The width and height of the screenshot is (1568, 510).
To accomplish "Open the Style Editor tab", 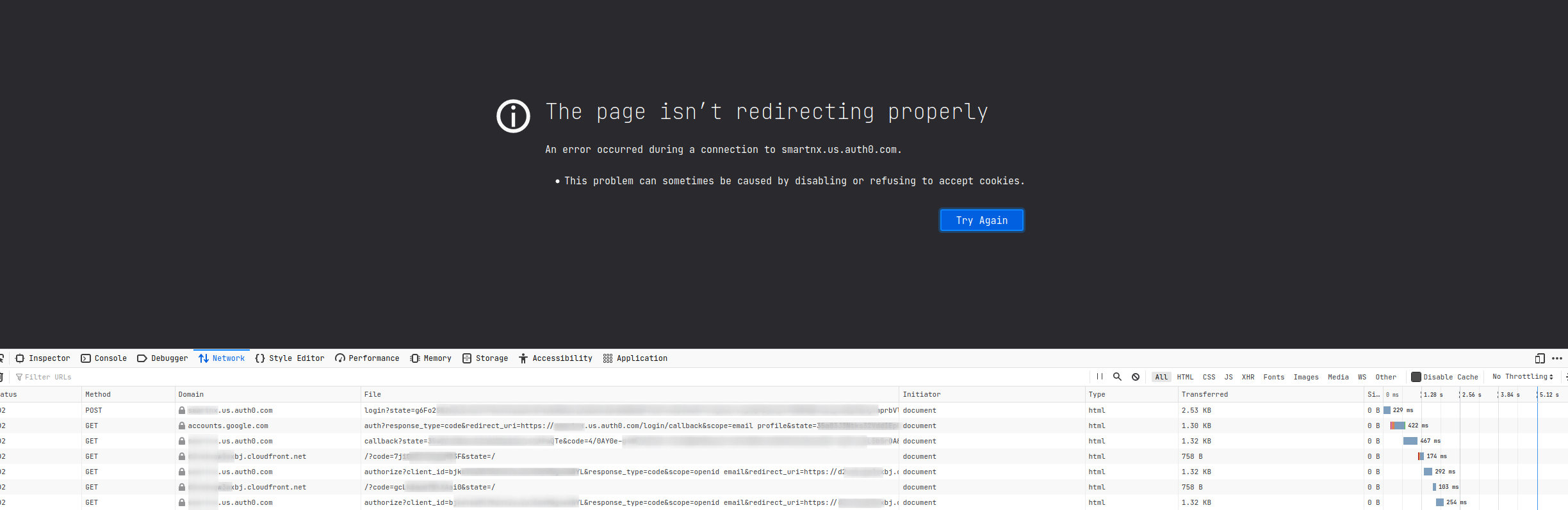I will [290, 358].
